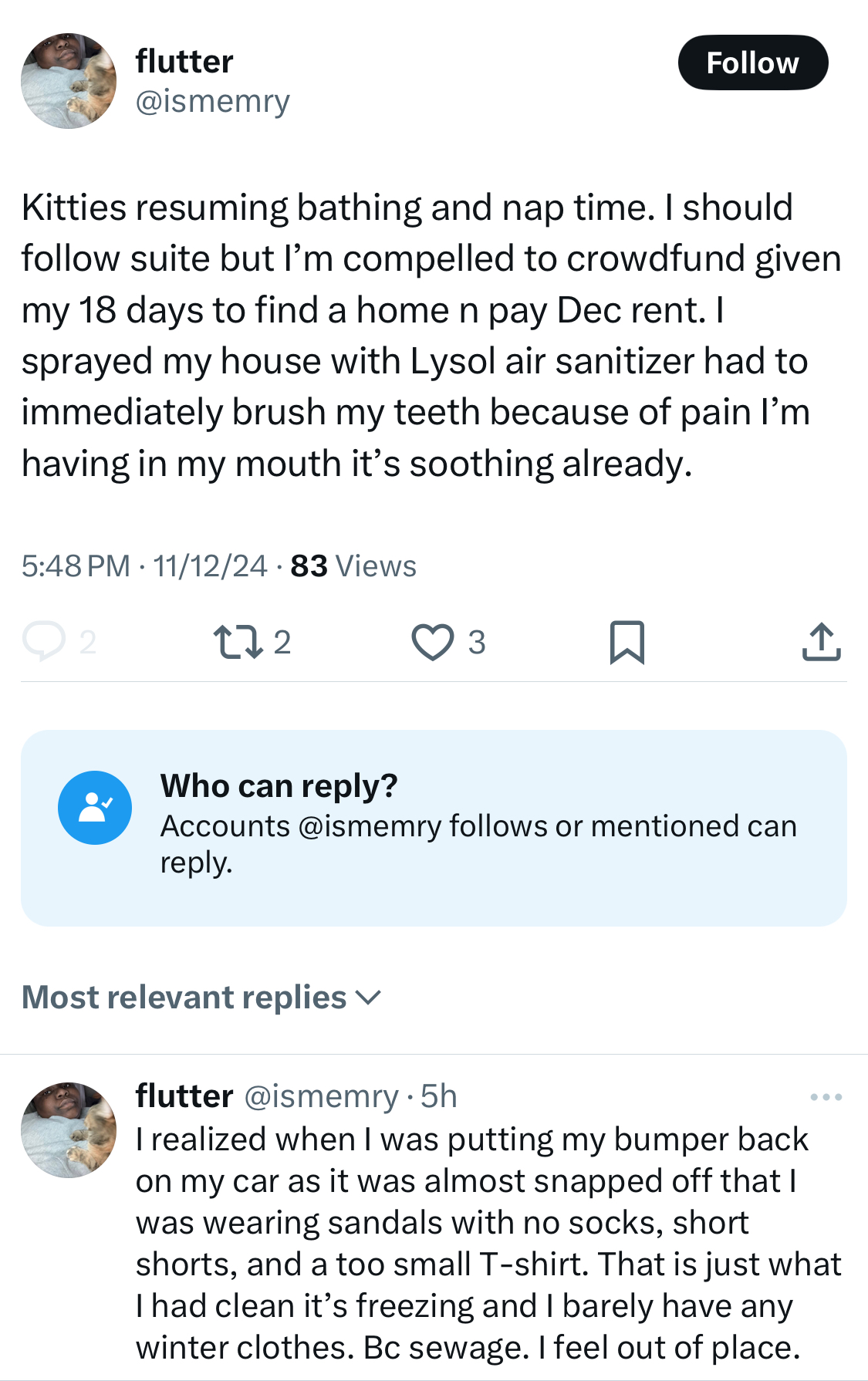
Task: Open the three-dot menu on reply
Action: [x=826, y=1096]
